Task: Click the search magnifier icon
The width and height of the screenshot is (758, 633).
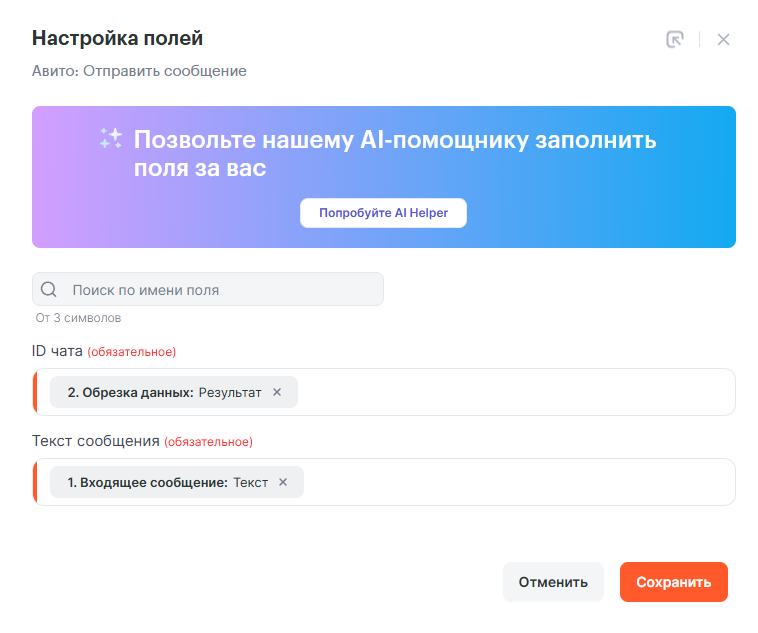Action: [x=49, y=290]
